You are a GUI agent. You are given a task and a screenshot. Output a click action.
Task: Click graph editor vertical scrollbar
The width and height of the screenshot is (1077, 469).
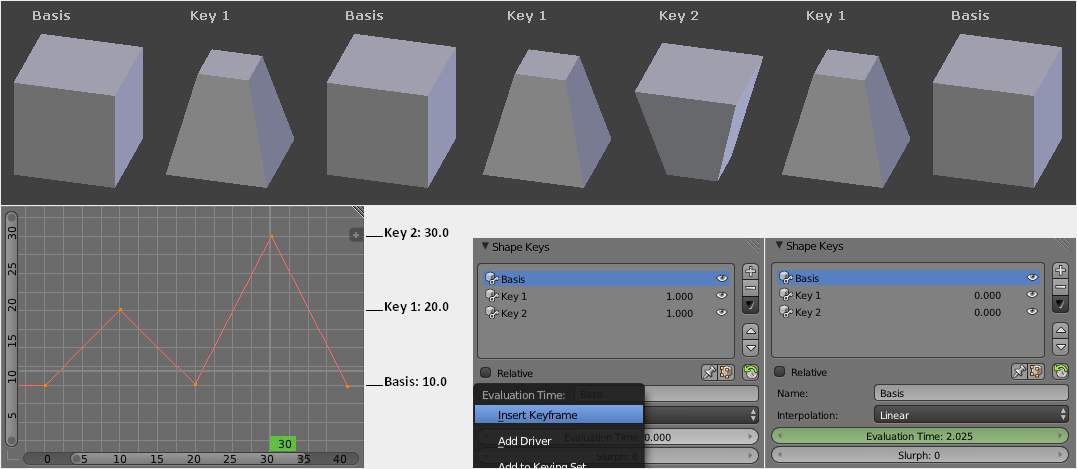point(10,328)
